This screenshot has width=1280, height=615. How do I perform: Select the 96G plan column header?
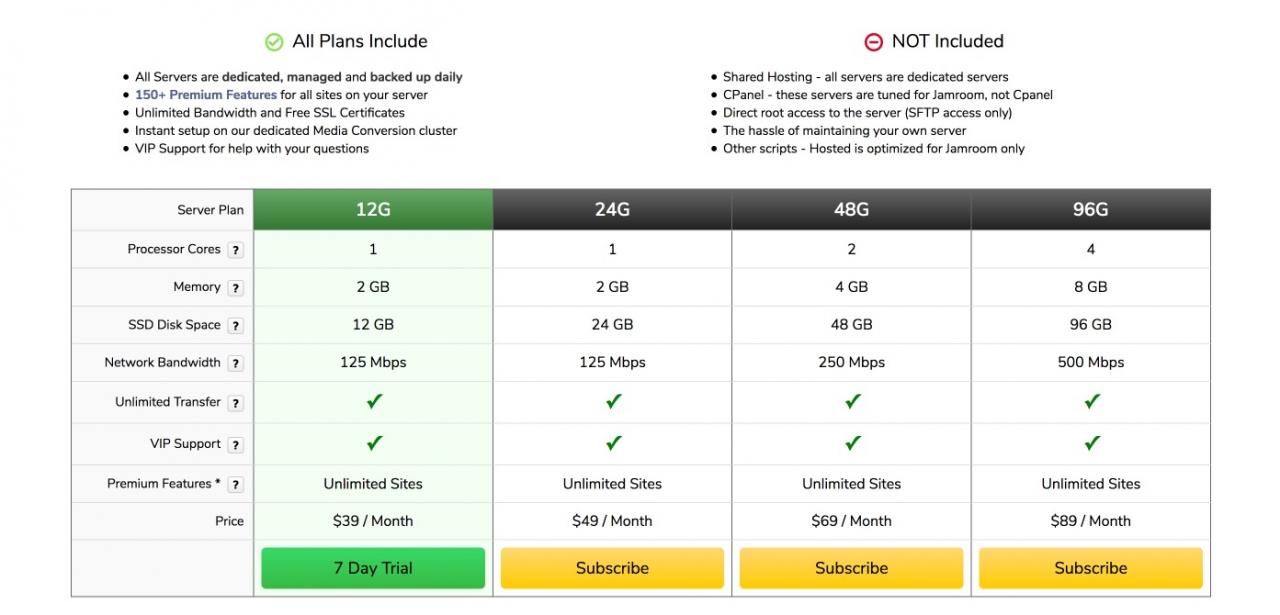tap(1090, 210)
